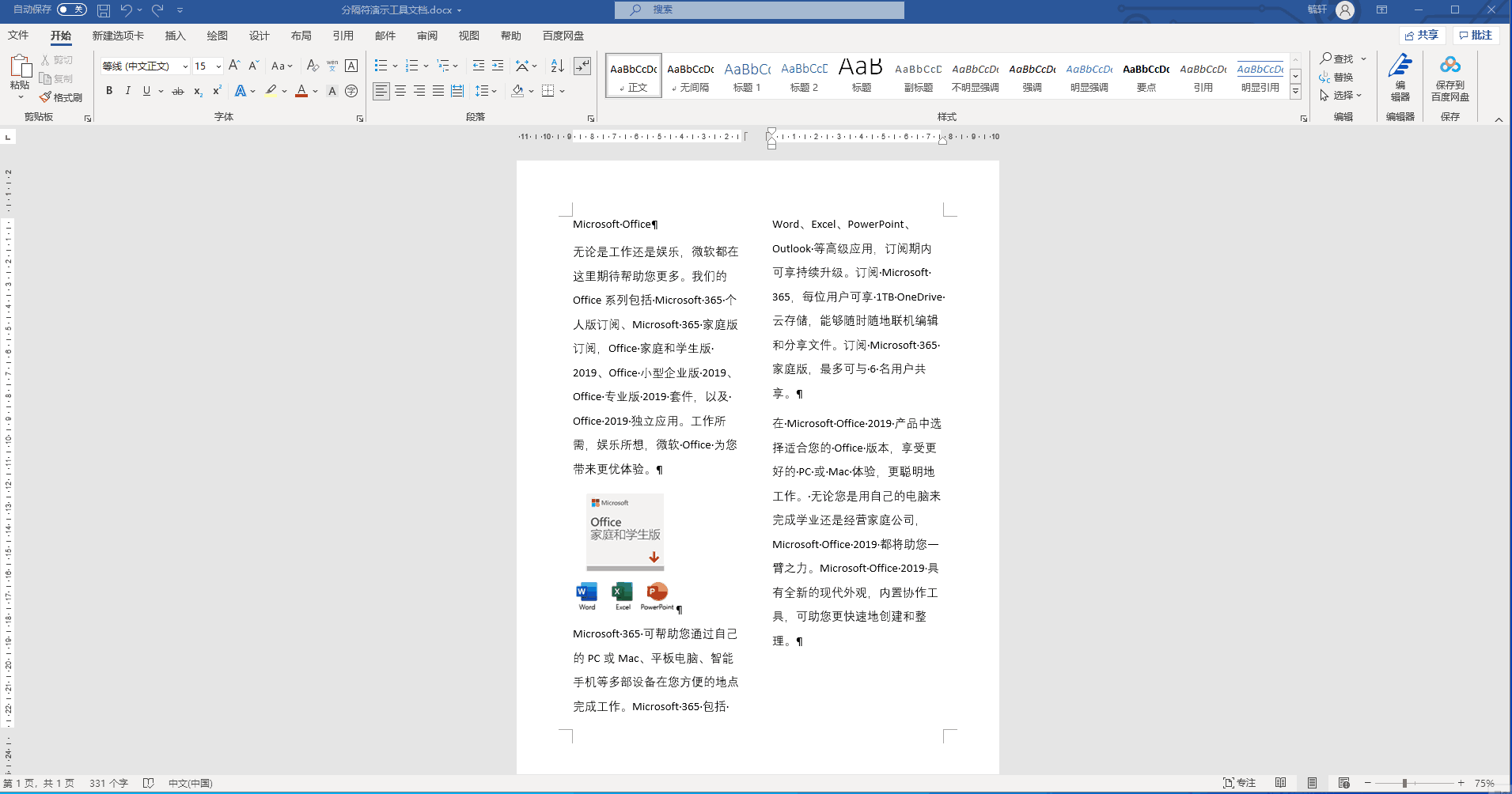Image resolution: width=1512 pixels, height=794 pixels.
Task: Click the Center alignment icon
Action: tap(400, 91)
